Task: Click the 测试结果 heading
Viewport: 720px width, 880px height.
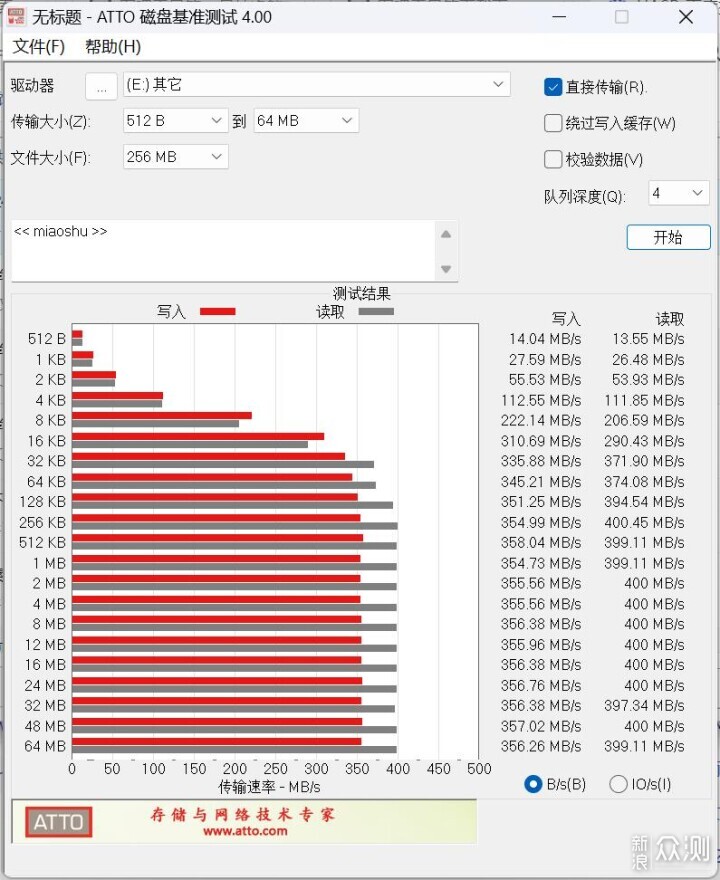Action: (x=361, y=294)
